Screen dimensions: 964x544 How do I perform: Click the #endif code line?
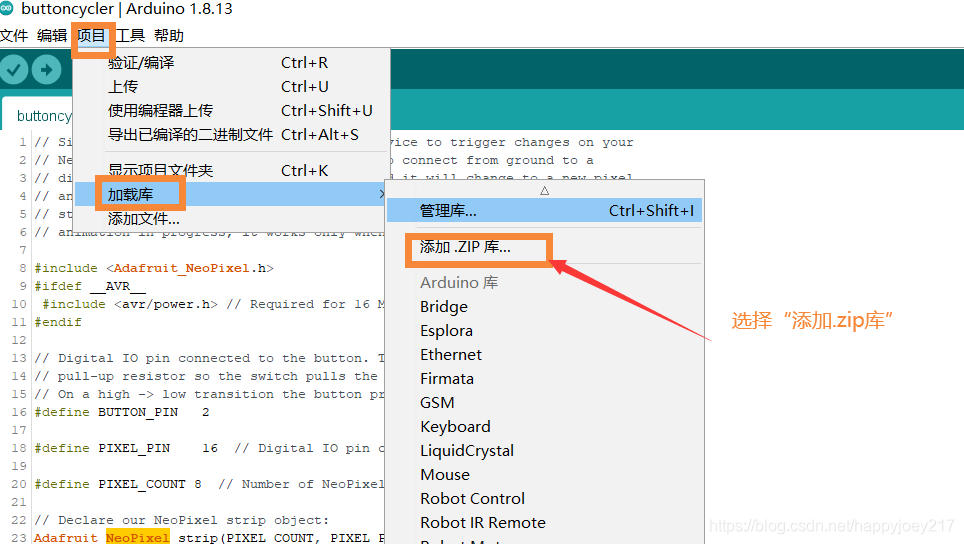(x=58, y=322)
